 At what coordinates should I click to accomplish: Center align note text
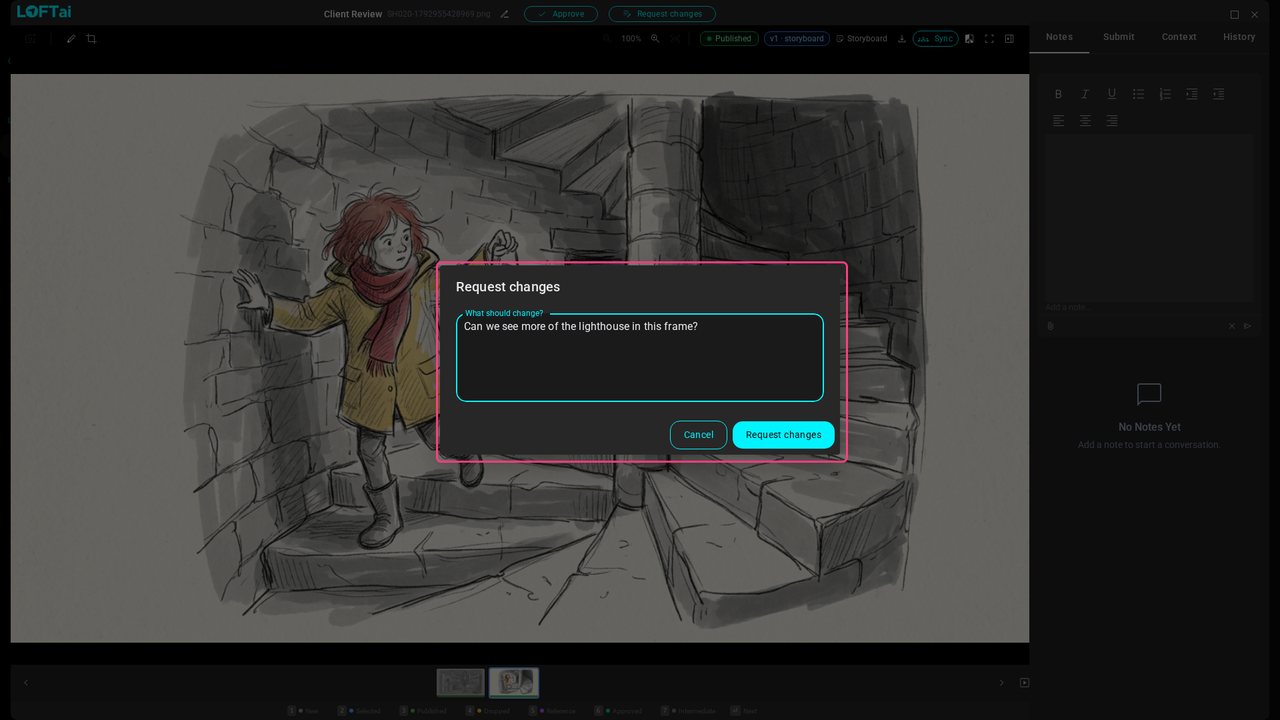click(1085, 120)
